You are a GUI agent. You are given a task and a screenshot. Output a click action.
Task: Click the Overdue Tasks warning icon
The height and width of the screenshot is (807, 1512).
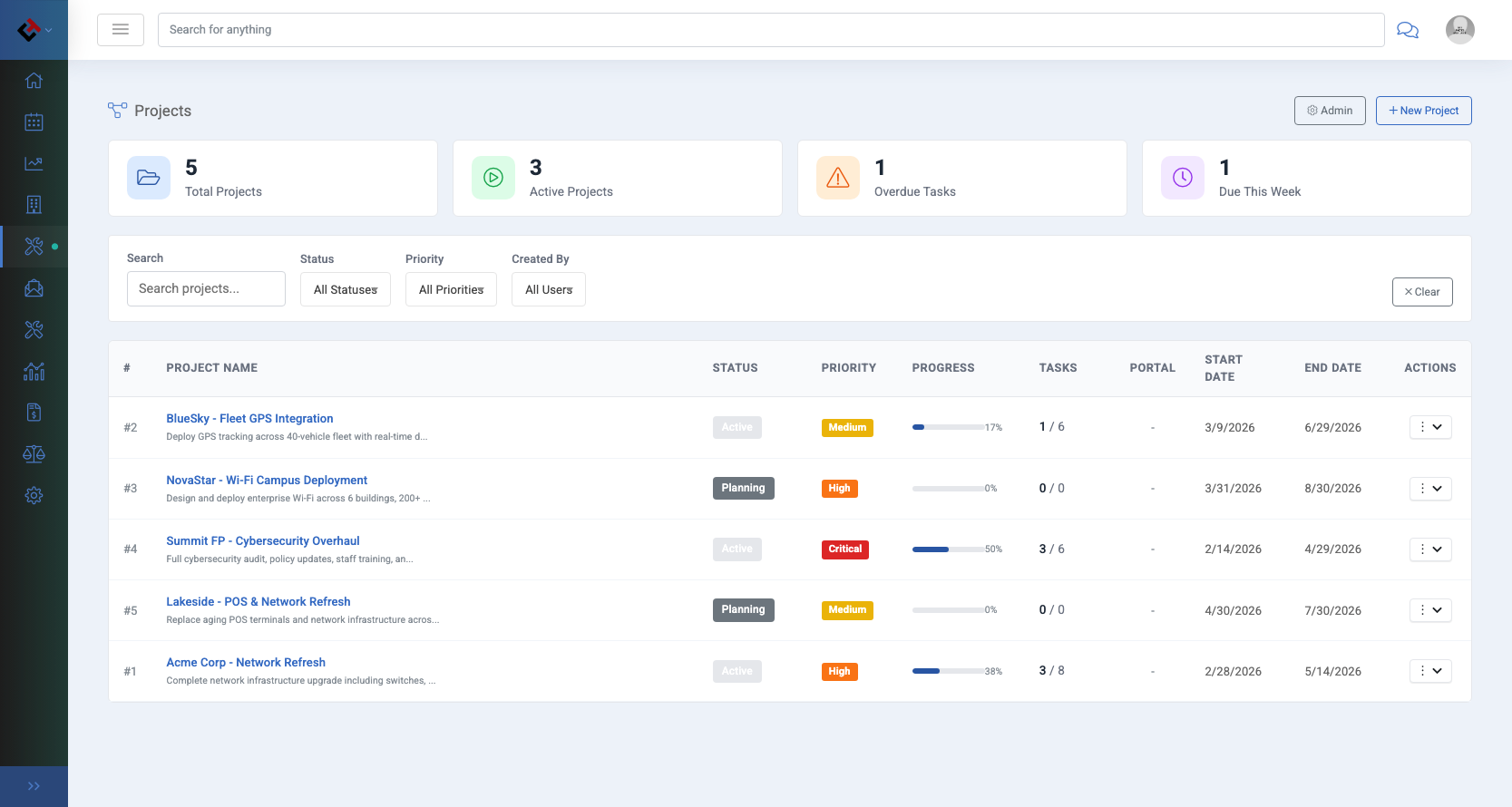tap(838, 178)
